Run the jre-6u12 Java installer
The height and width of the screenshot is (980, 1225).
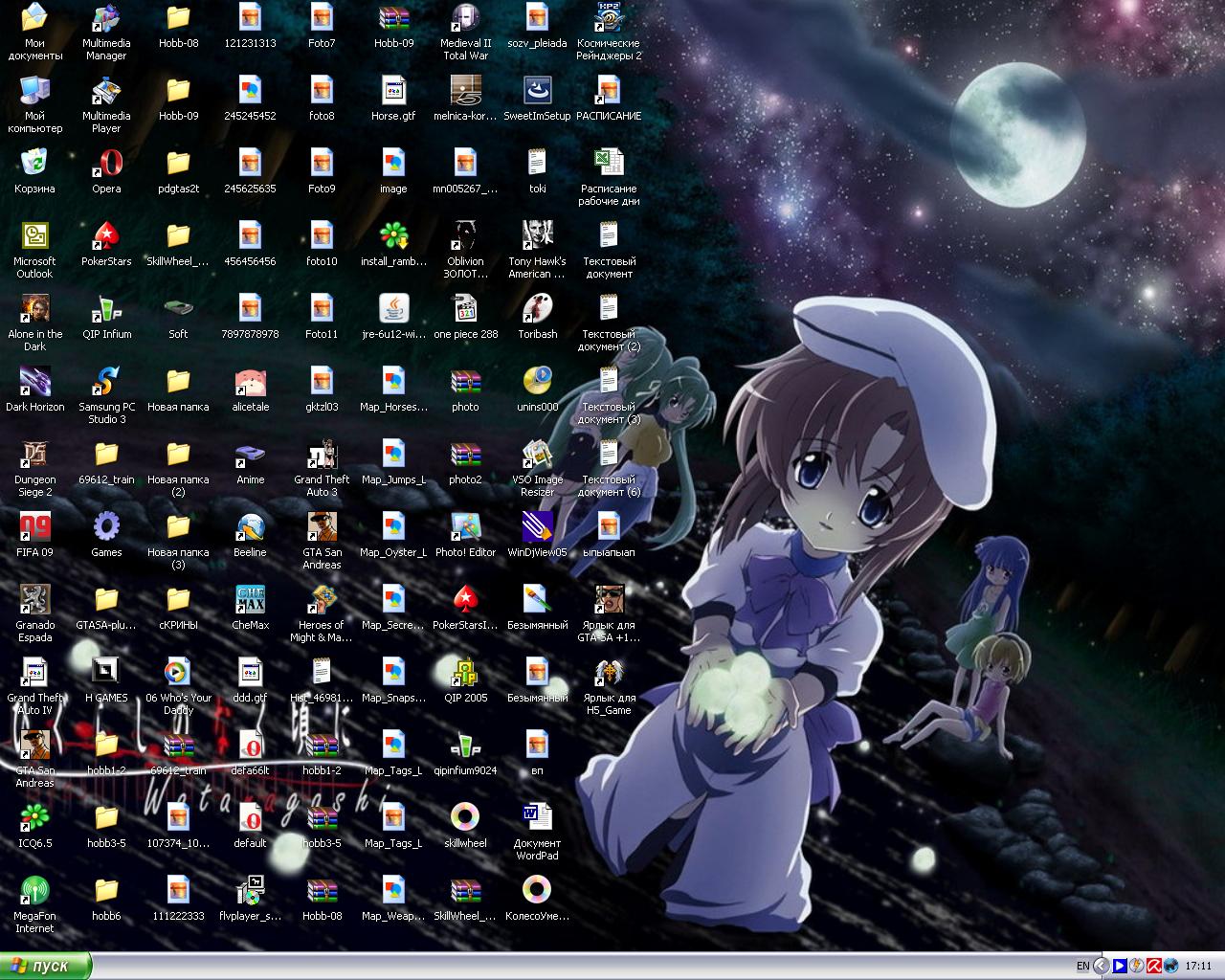click(393, 308)
